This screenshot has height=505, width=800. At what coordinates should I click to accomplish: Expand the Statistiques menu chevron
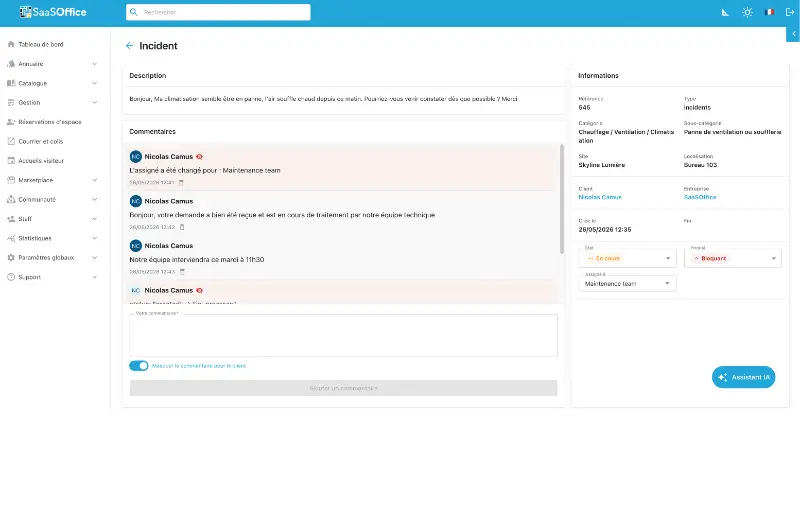[94, 238]
